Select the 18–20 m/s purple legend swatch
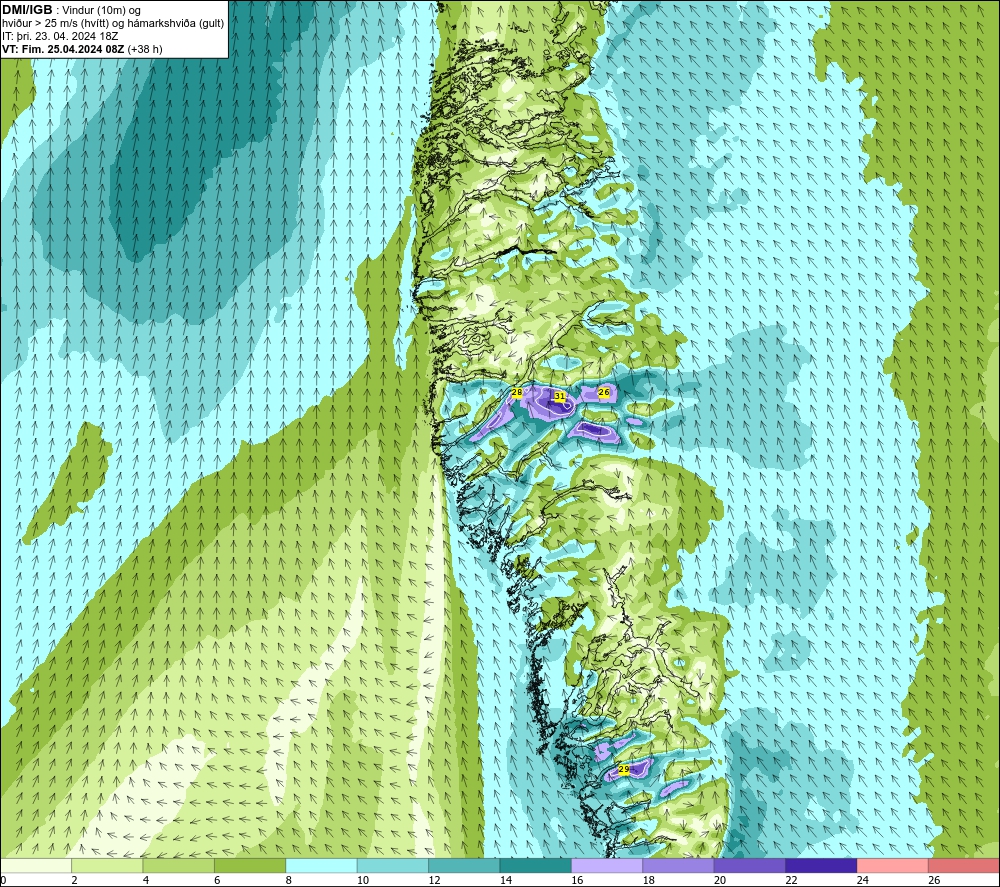Image resolution: width=1000 pixels, height=887 pixels. click(x=679, y=866)
